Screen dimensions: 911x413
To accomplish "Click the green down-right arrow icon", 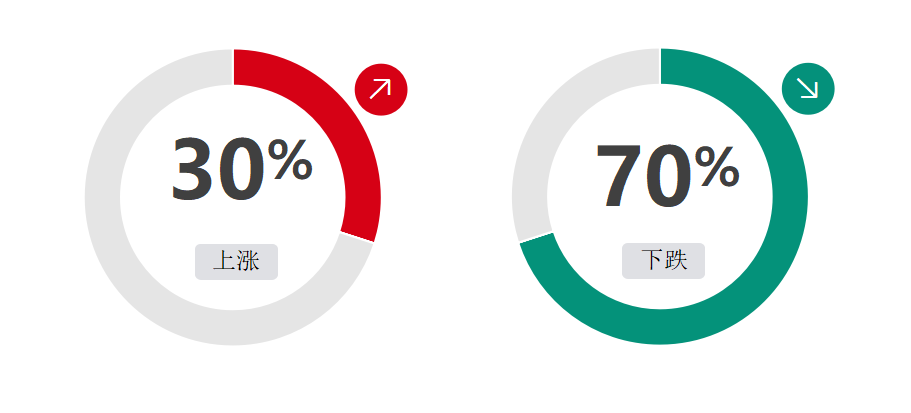I will click(x=808, y=88).
